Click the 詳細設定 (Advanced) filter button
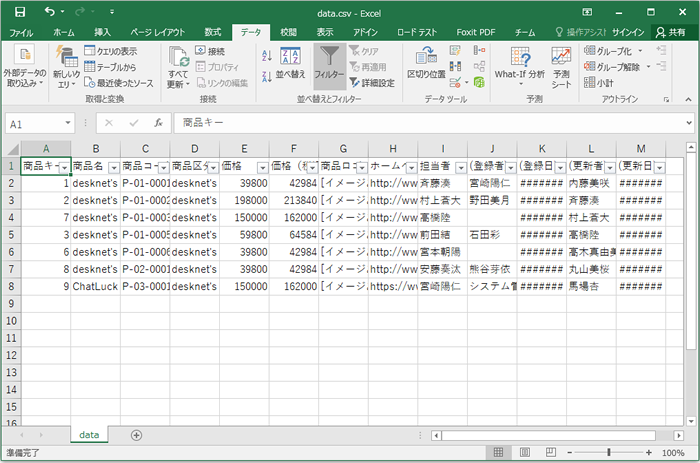Image resolution: width=700 pixels, height=463 pixels. [x=372, y=83]
